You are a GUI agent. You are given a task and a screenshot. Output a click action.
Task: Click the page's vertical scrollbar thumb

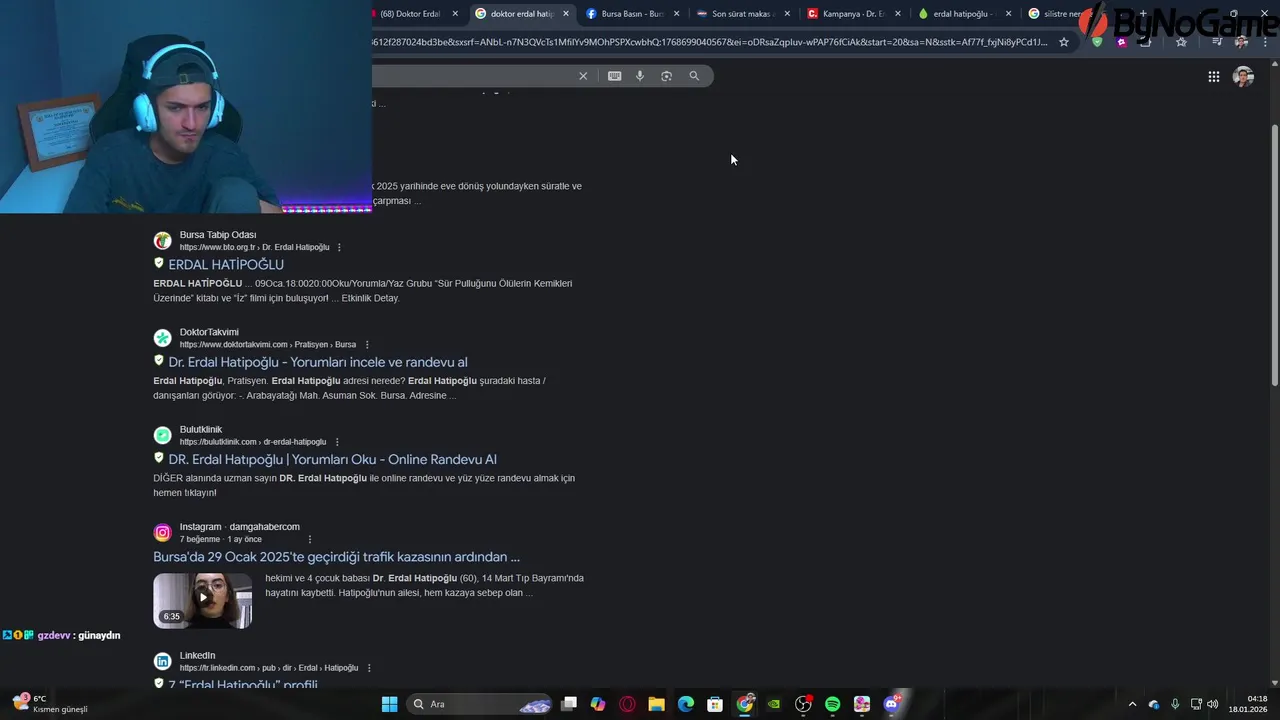point(1274,253)
